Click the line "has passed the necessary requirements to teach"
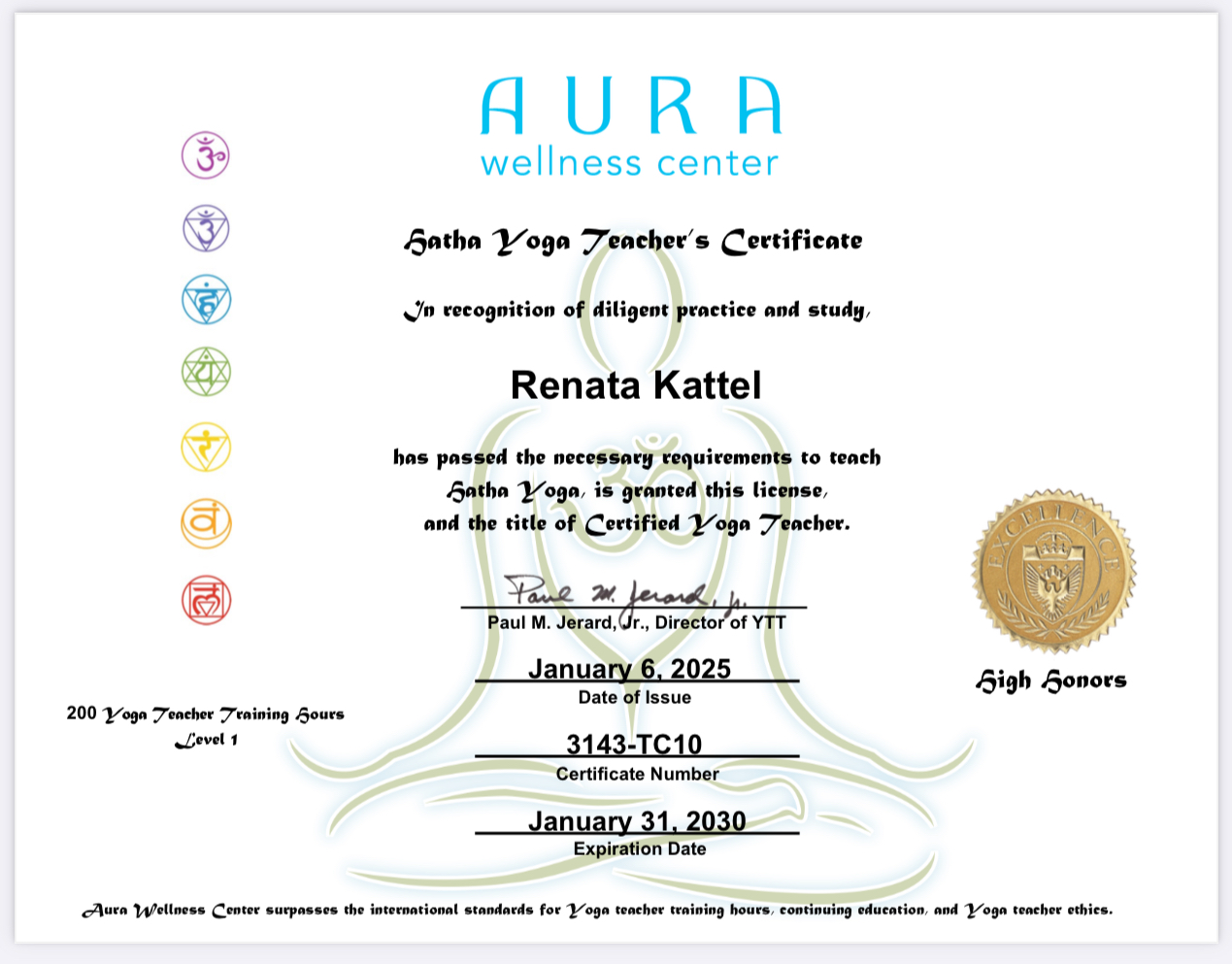Viewport: 1232px width, 964px height. click(x=637, y=457)
